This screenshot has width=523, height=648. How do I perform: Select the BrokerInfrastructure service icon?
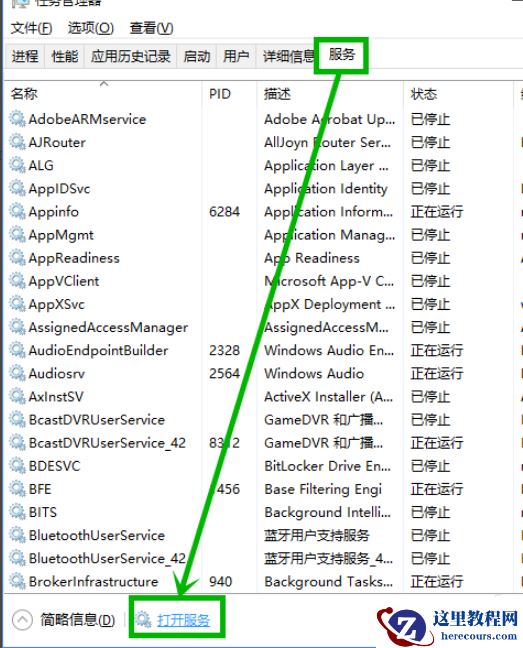(x=17, y=582)
